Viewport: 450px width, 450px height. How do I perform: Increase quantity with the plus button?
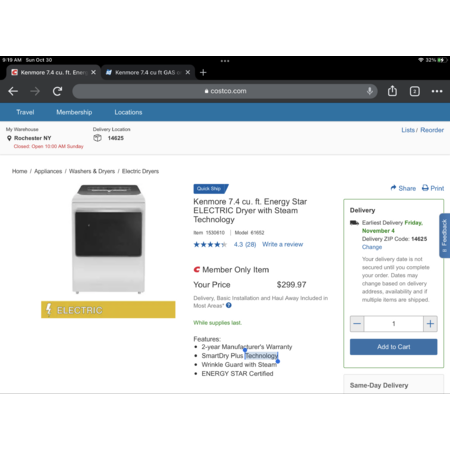(430, 324)
